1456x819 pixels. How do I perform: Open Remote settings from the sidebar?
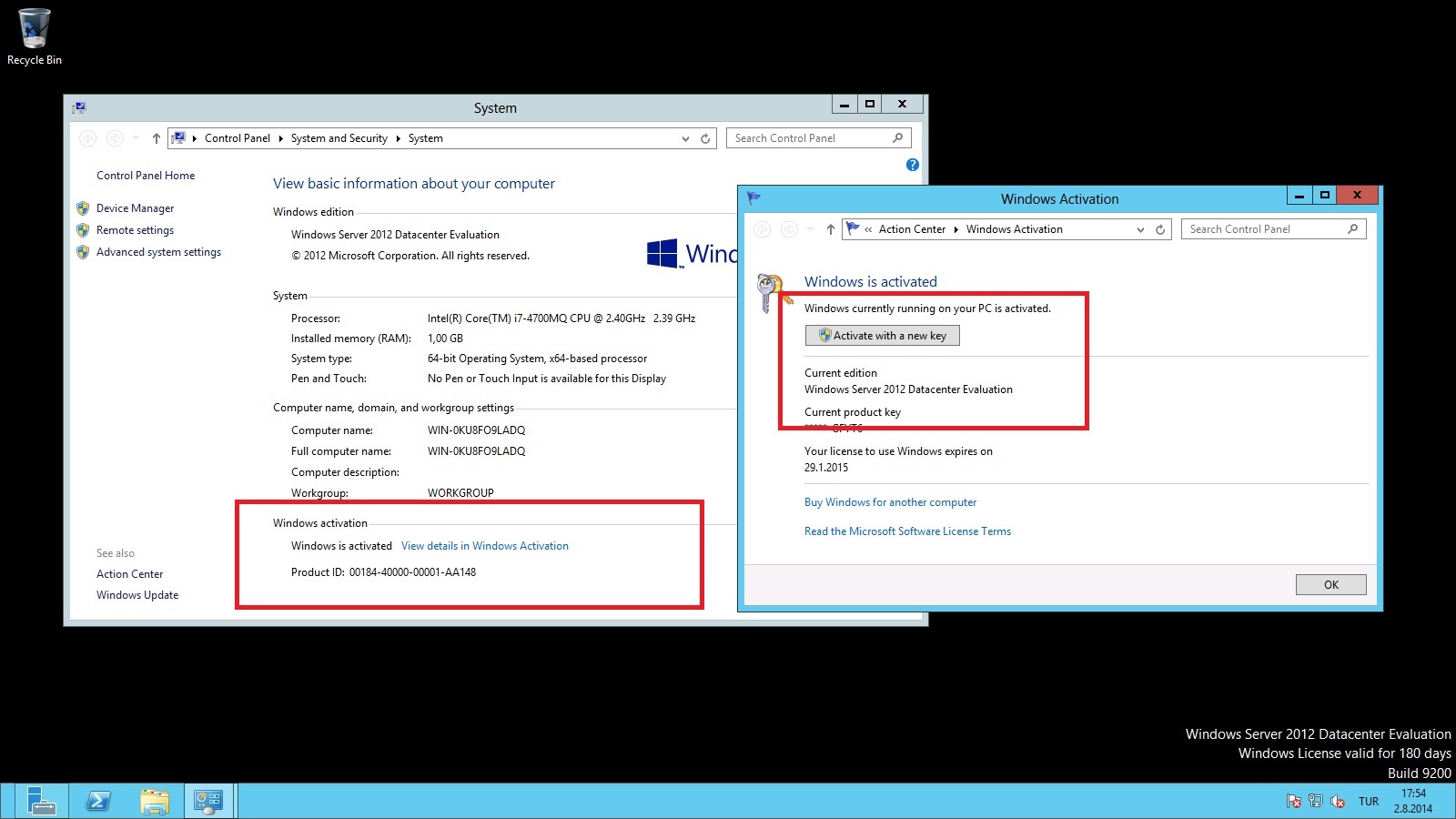pyautogui.click(x=135, y=230)
